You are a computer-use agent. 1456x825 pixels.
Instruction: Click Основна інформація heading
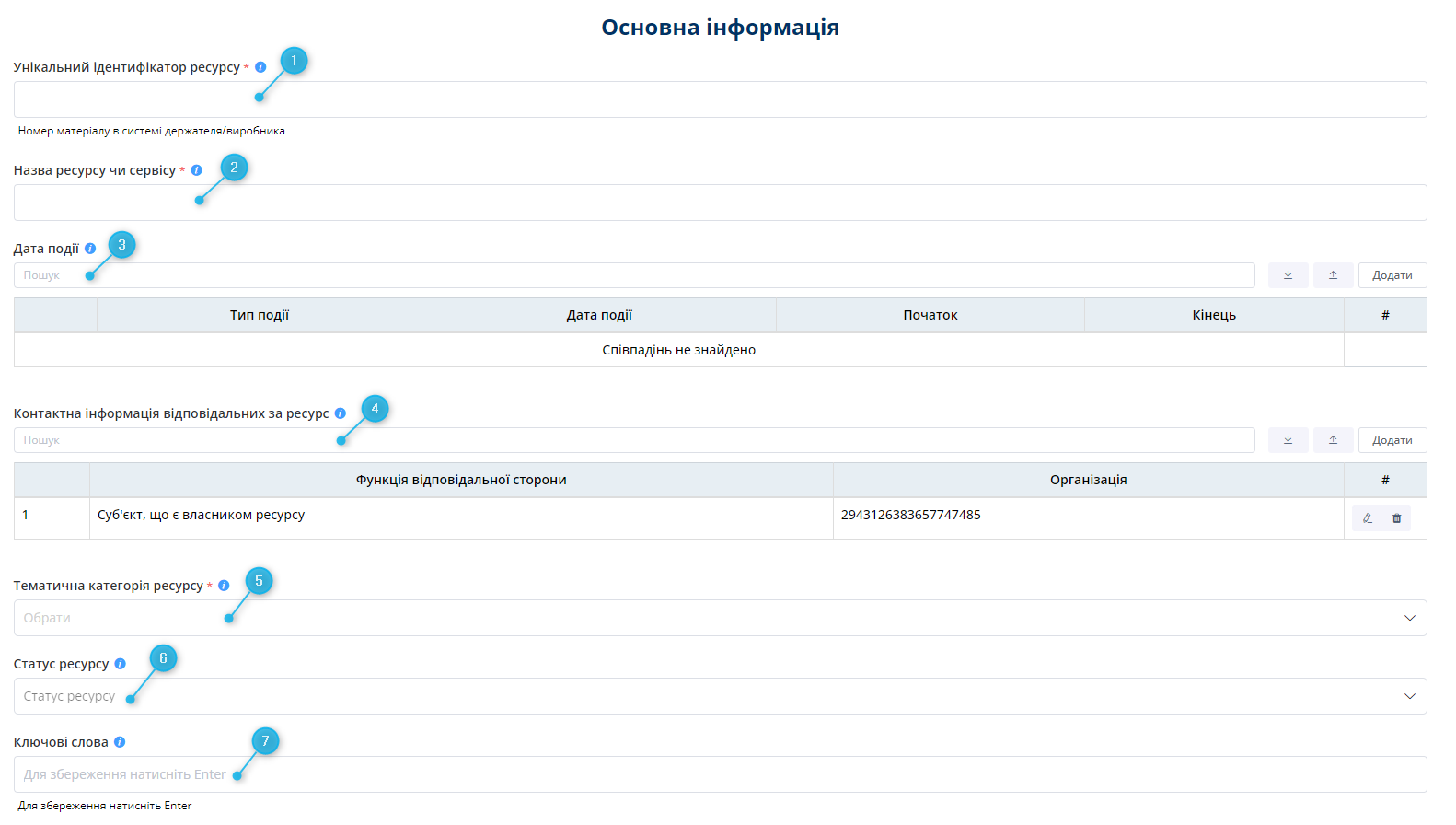(x=720, y=28)
